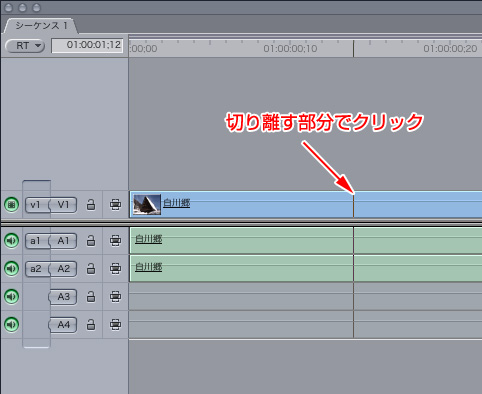Click the 白川郷 video clip thumbnail

click(147, 205)
